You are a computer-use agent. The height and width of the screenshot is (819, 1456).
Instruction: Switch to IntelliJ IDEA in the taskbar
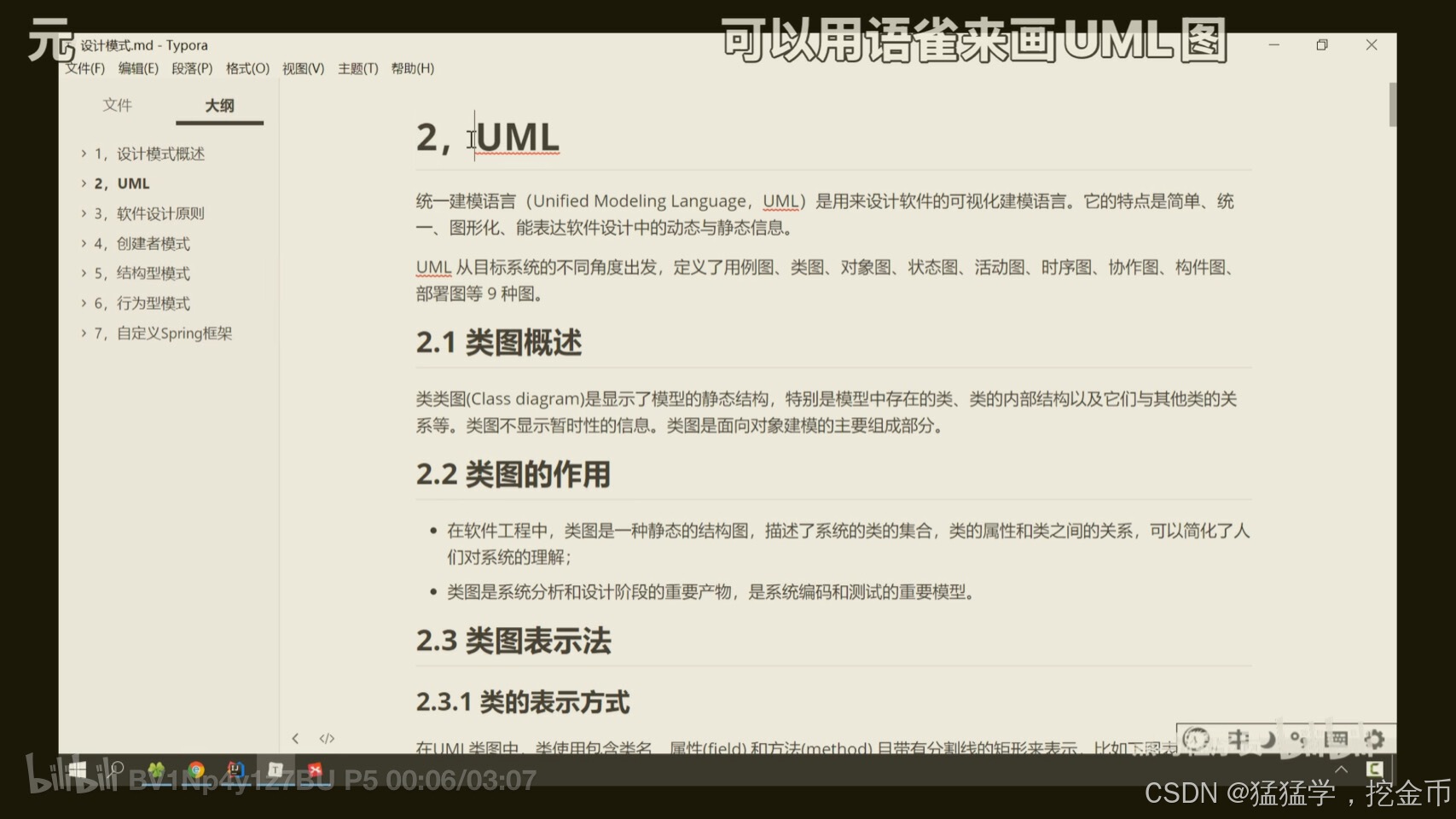(236, 770)
